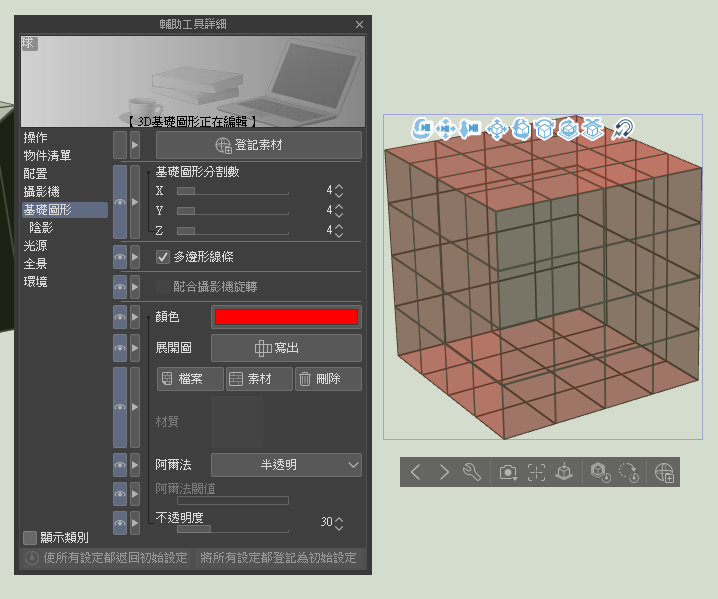Click the 素材 texture material button
Screen dimensions: 718x599
(x=259, y=379)
